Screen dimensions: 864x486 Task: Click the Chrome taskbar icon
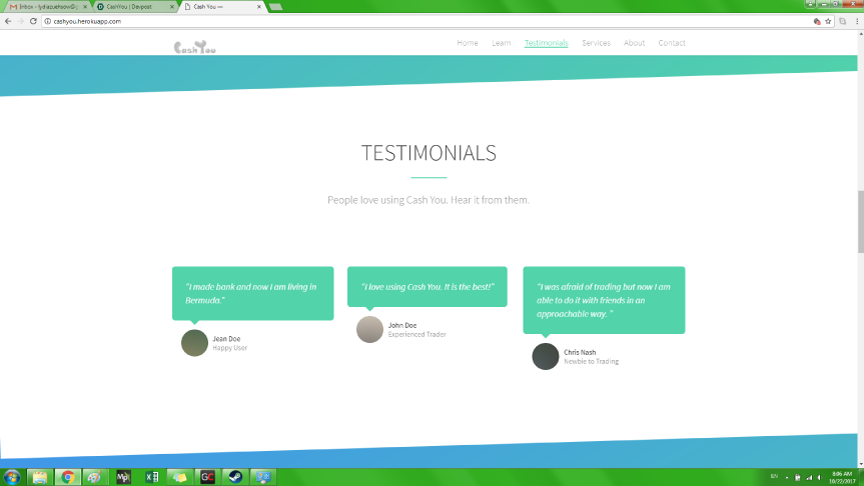tap(67, 477)
